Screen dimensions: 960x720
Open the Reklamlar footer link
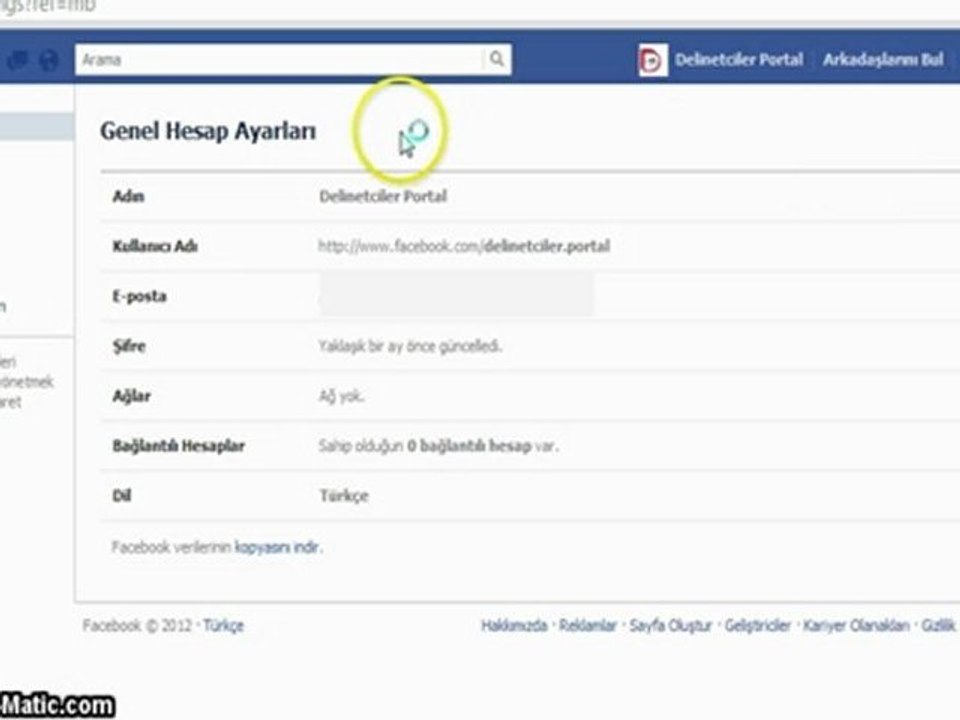[588, 626]
